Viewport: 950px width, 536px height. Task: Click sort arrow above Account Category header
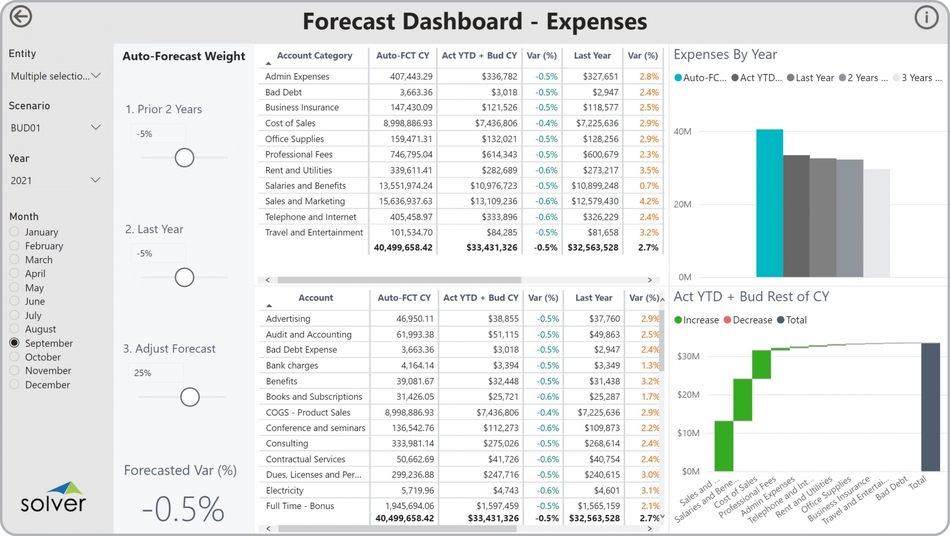[x=268, y=63]
